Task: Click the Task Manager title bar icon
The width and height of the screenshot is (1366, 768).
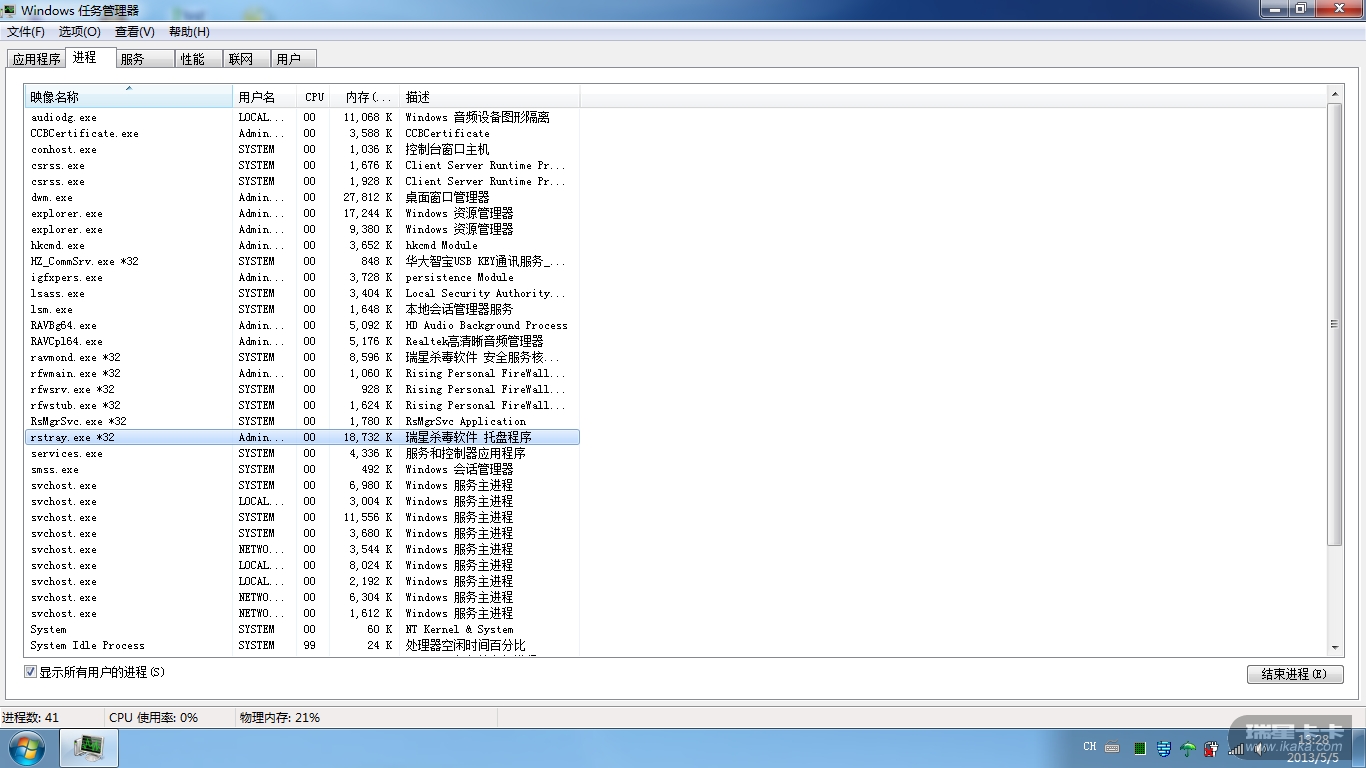Action: coord(10,10)
